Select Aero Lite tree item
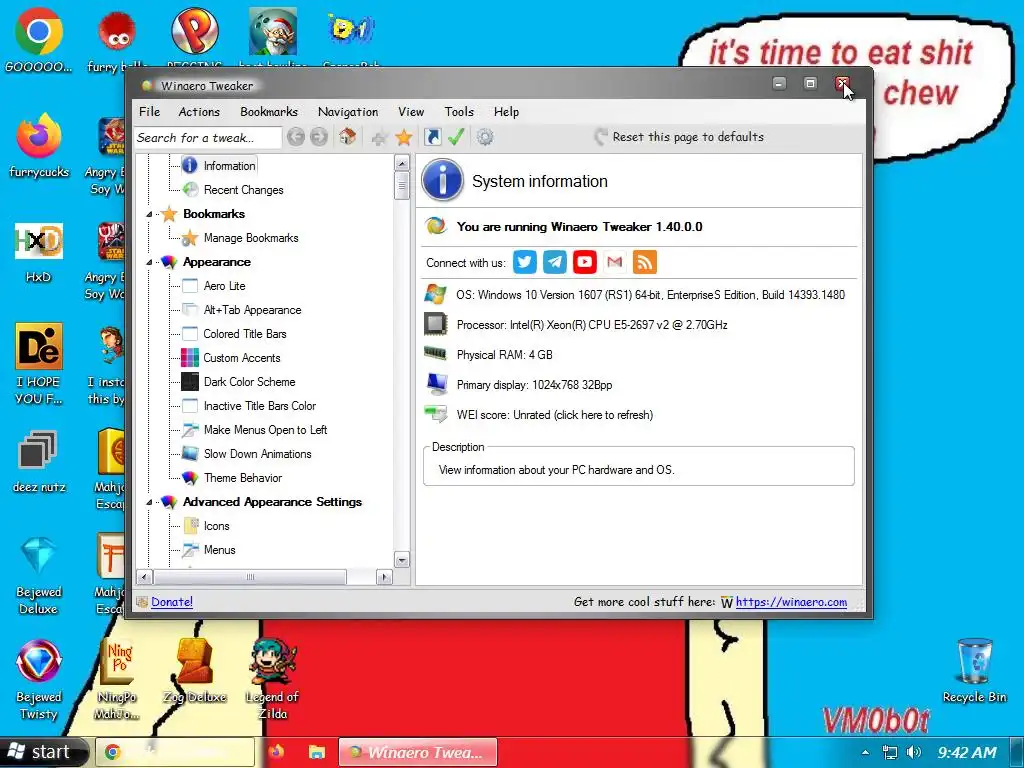 coord(225,286)
